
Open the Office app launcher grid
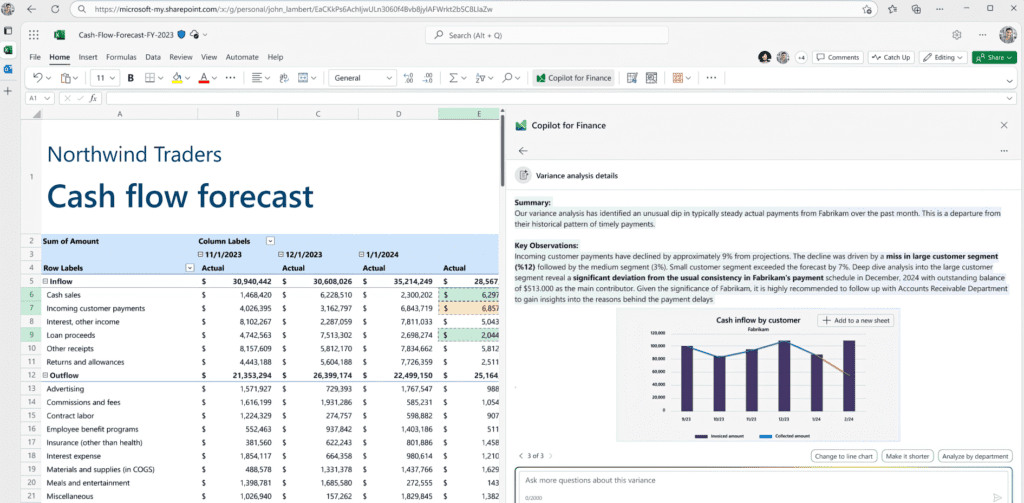pos(34,35)
